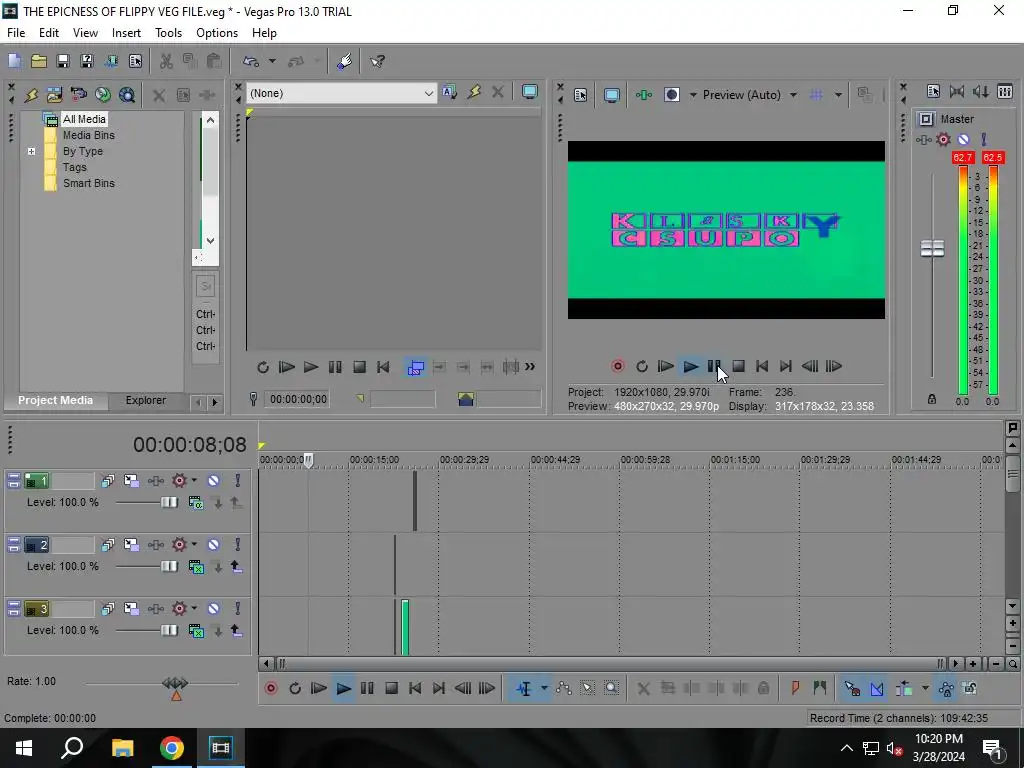Open the Tools menu
Image resolution: width=1024 pixels, height=768 pixels.
tap(168, 33)
